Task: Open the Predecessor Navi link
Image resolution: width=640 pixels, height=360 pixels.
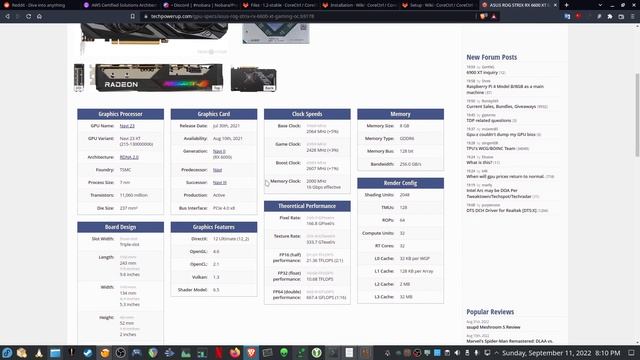Action: (218, 170)
